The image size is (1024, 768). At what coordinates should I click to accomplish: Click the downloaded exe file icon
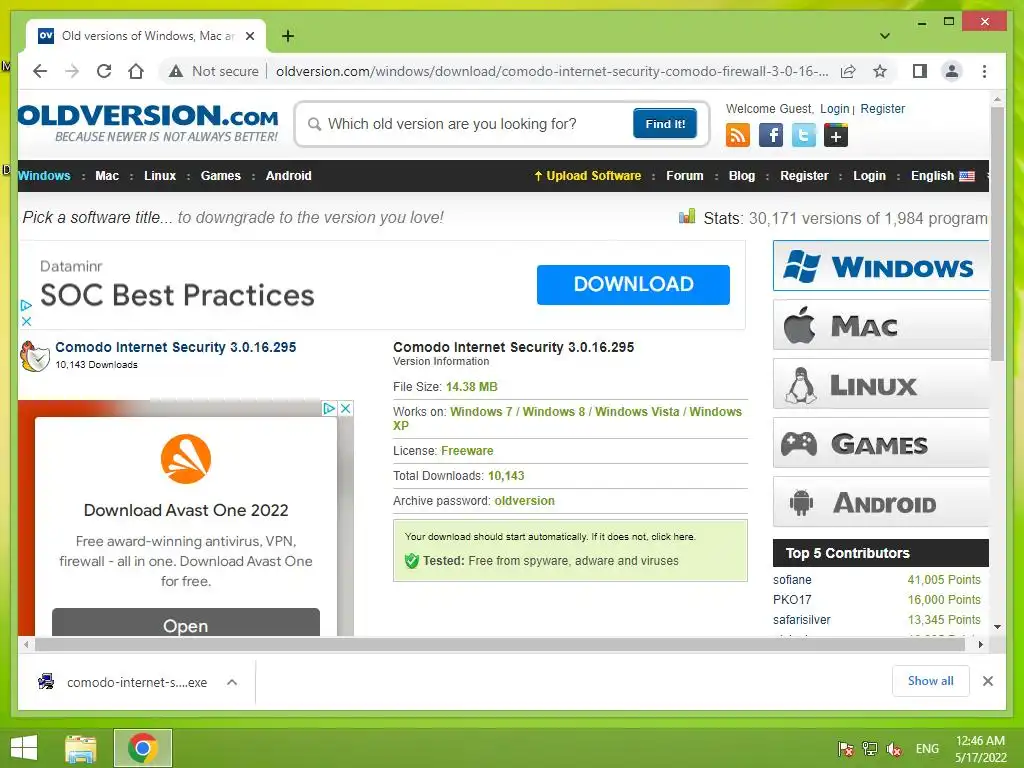pyautogui.click(x=46, y=682)
